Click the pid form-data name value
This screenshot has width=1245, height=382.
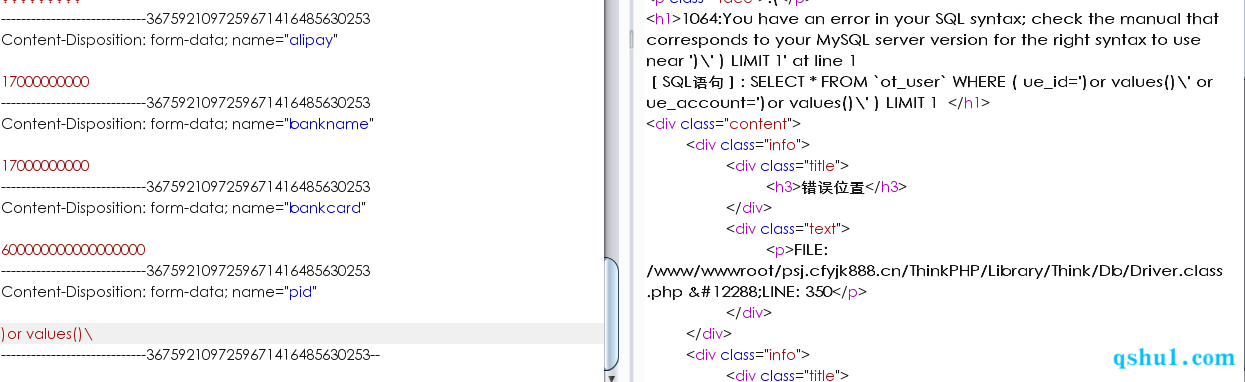[x=302, y=292]
